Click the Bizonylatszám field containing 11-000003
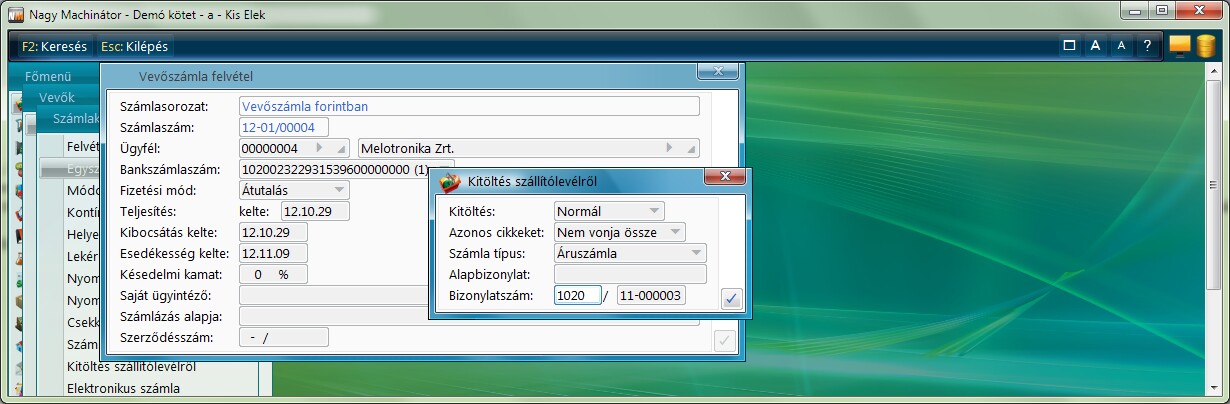1230x404 pixels. 651,295
